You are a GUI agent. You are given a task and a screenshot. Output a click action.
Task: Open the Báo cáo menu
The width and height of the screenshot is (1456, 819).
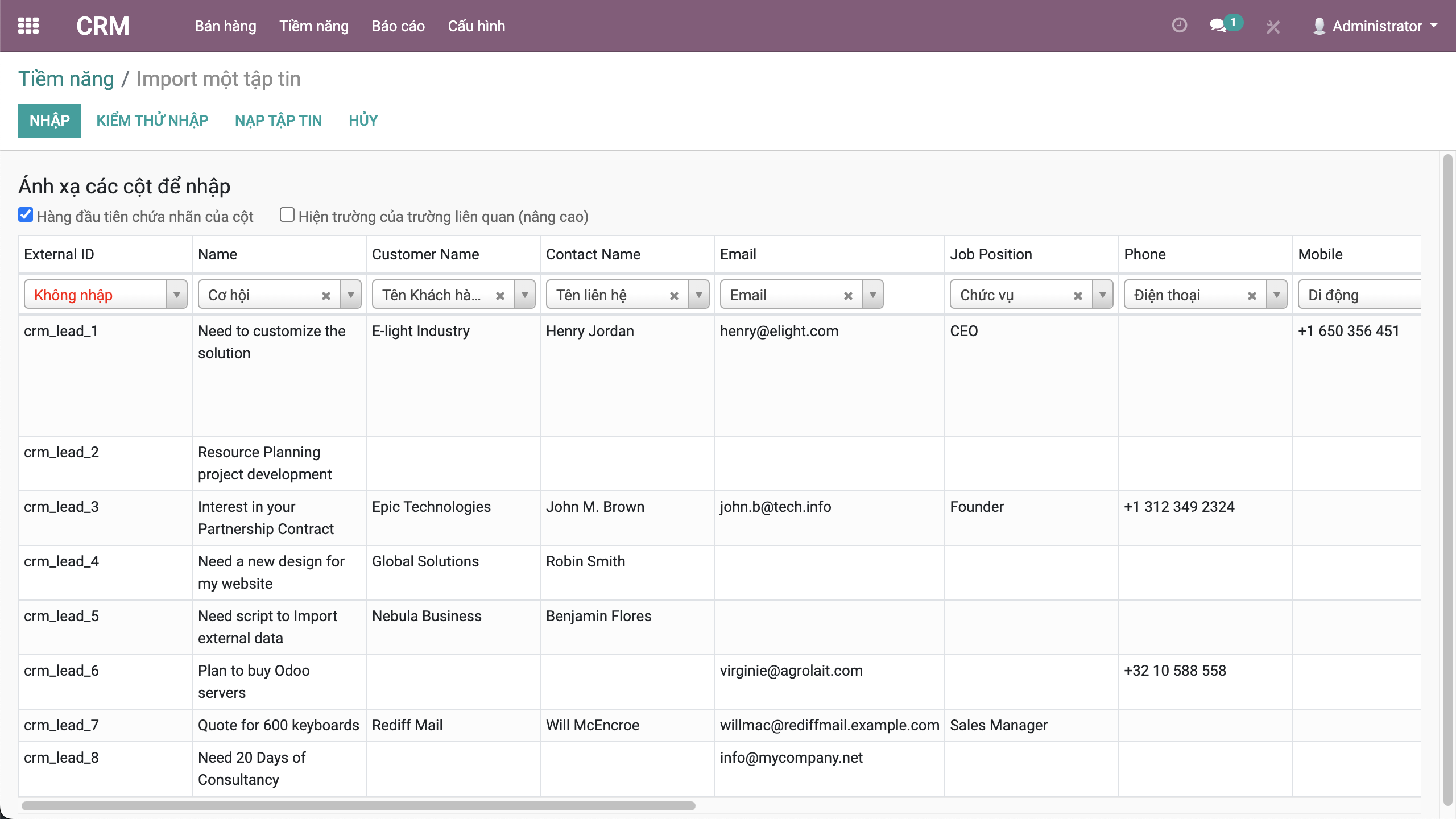pyautogui.click(x=398, y=26)
